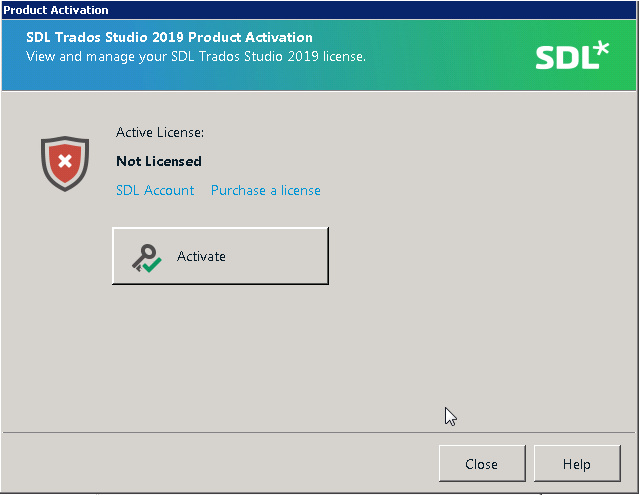Click the Product Activation title bar
639x495 pixels.
pyautogui.click(x=319, y=10)
